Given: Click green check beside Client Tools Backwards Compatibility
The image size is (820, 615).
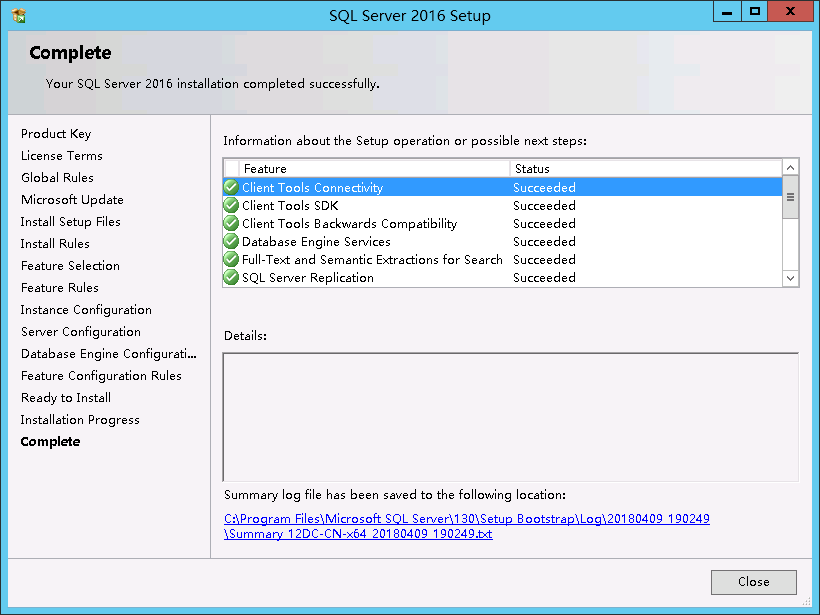Looking at the screenshot, I should pos(231,223).
